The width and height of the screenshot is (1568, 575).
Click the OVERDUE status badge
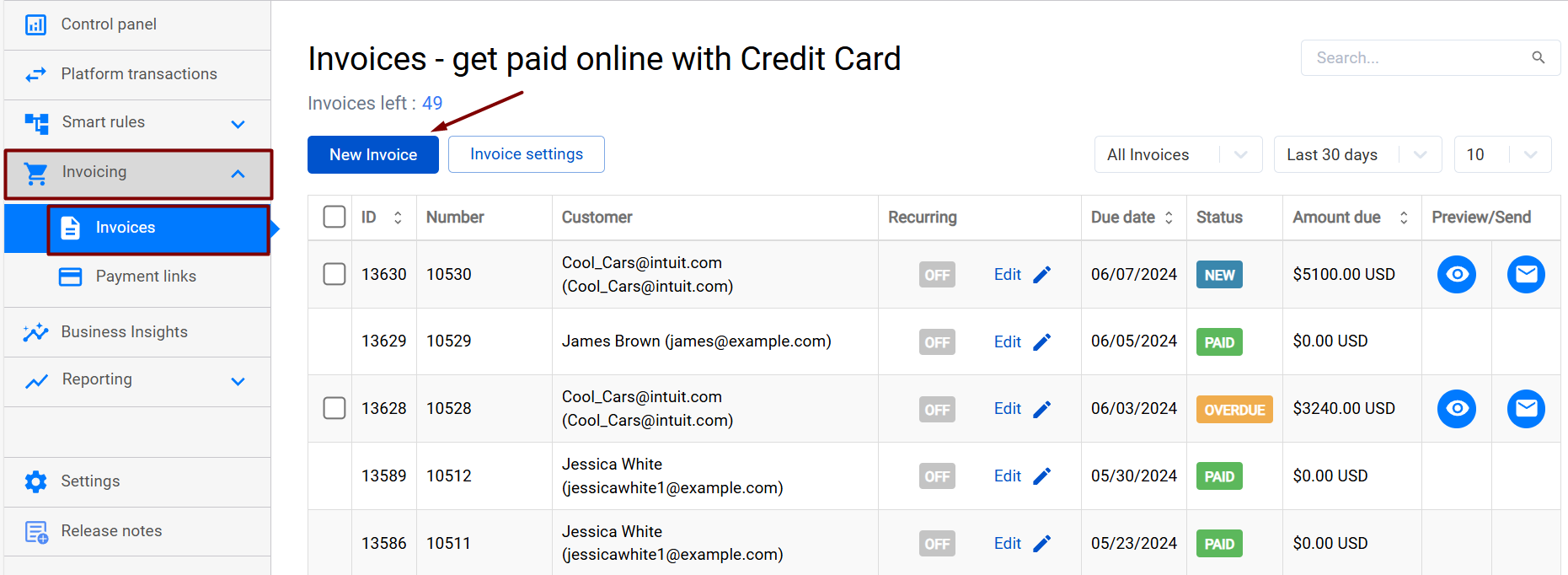[x=1234, y=410]
